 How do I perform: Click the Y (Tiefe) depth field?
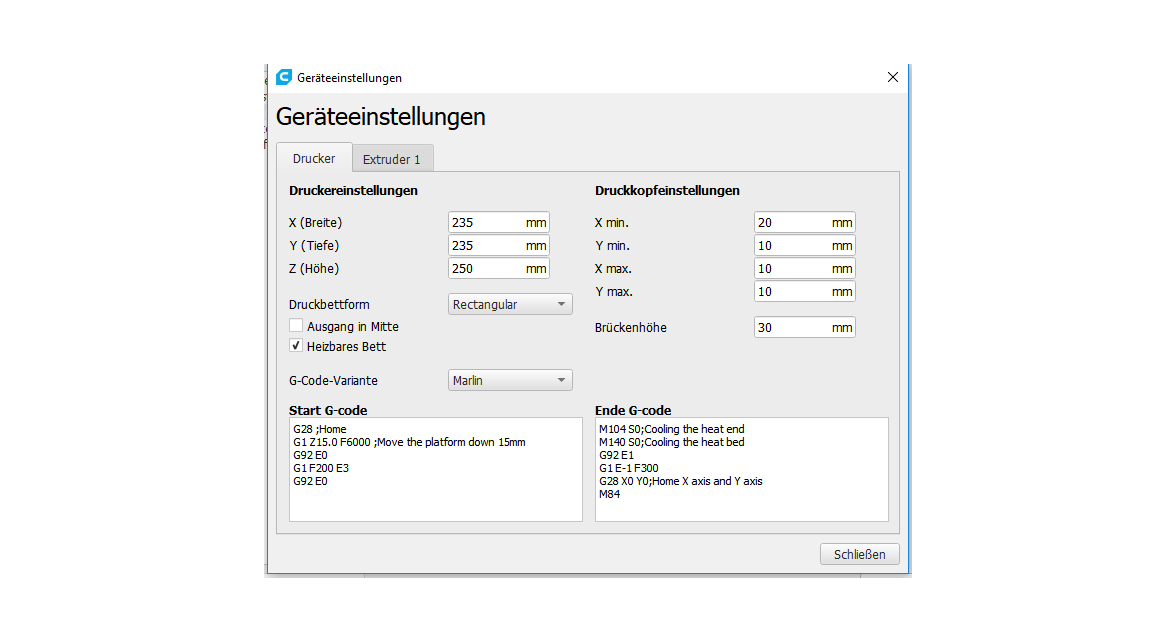[486, 246]
